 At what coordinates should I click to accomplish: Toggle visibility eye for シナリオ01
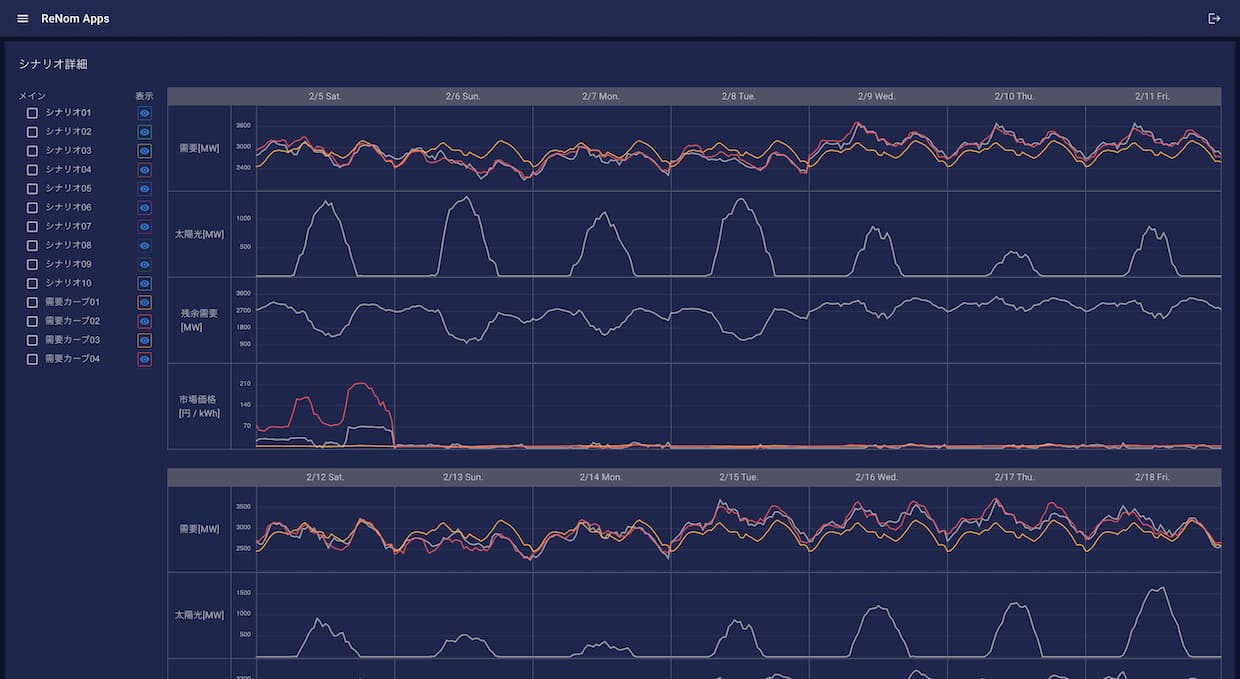pos(144,113)
